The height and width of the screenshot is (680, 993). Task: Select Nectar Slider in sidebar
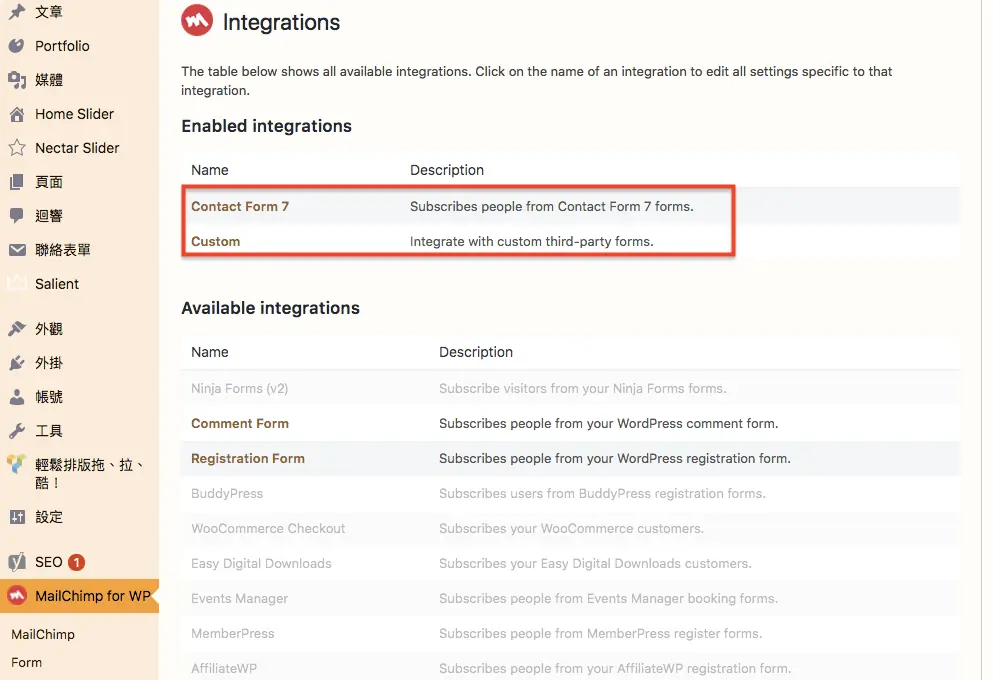(79, 148)
